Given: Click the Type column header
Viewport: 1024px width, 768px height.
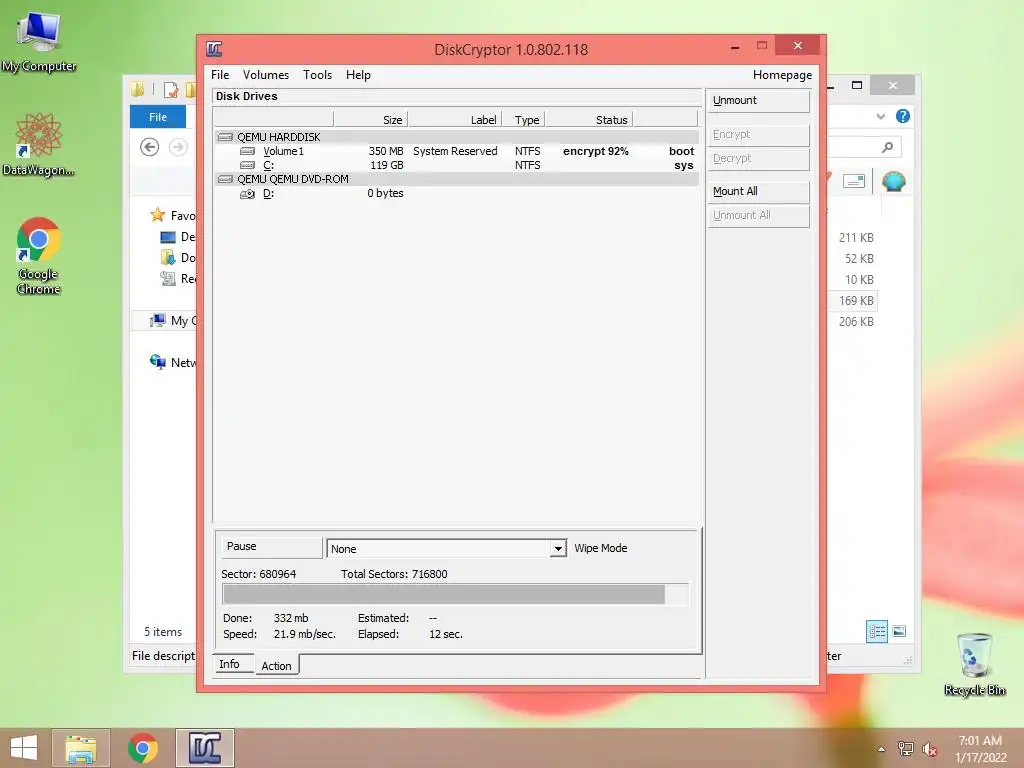Looking at the screenshot, I should [524, 120].
